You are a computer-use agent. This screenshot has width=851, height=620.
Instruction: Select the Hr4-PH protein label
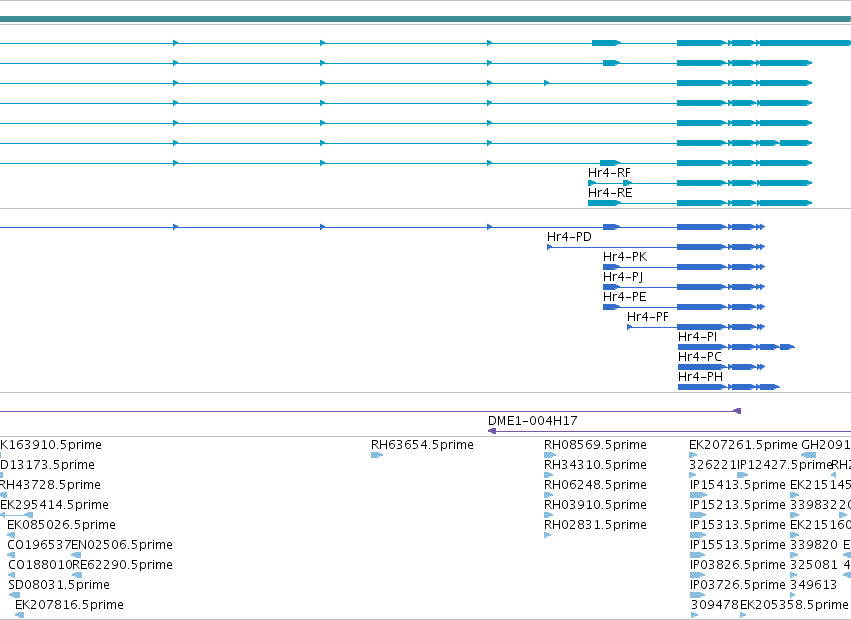point(700,377)
